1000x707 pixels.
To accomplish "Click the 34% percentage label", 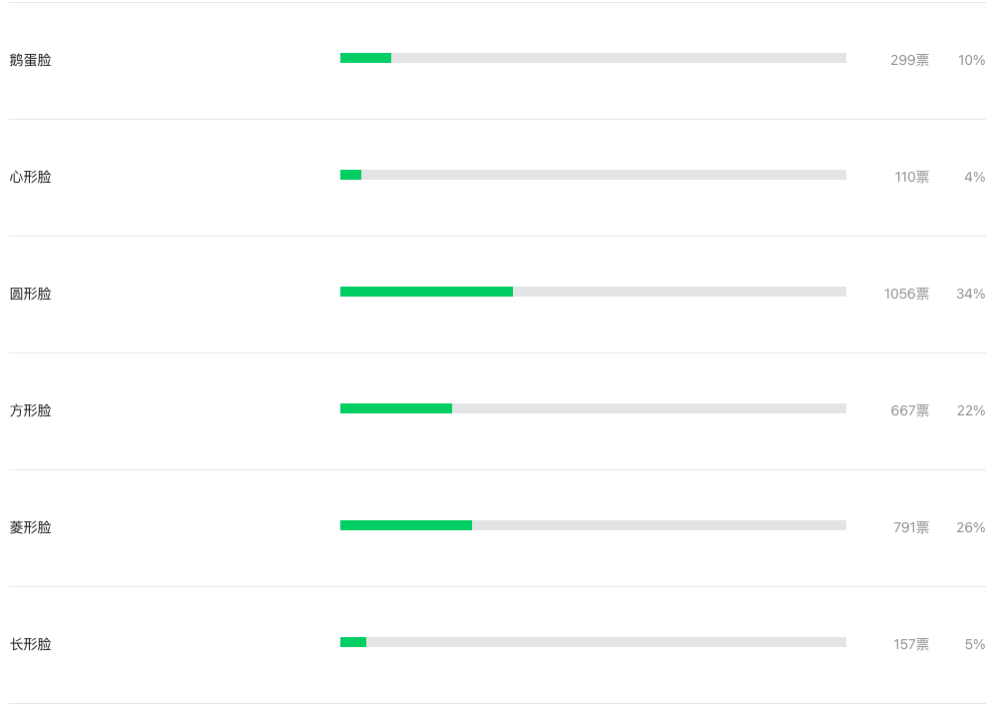I will [x=971, y=294].
